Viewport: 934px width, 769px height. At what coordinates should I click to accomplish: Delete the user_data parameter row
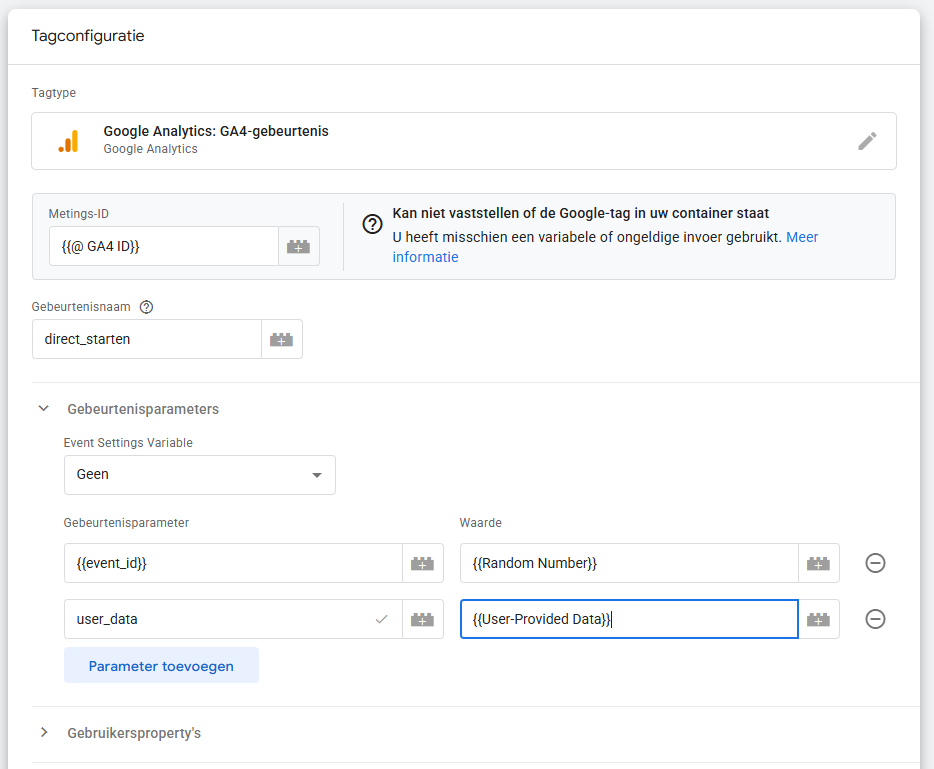click(875, 619)
